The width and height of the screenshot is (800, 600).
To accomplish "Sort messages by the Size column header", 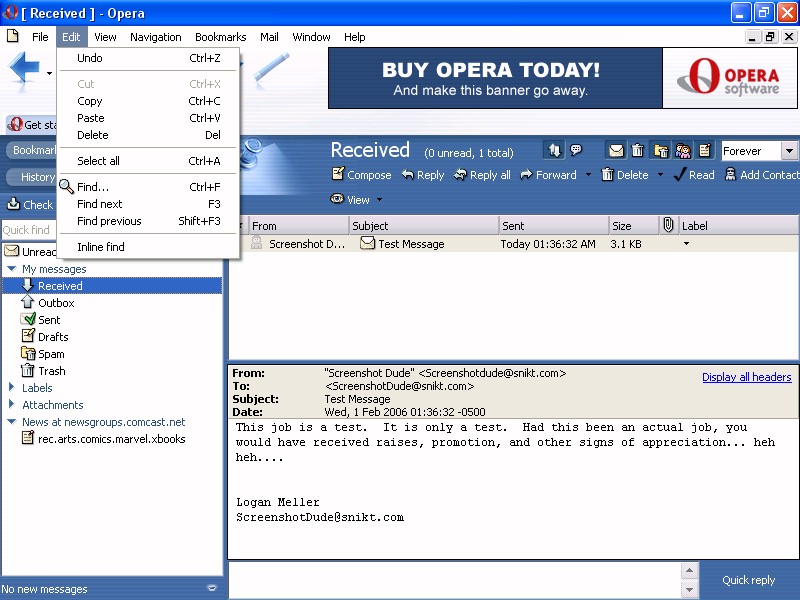I will pyautogui.click(x=634, y=226).
